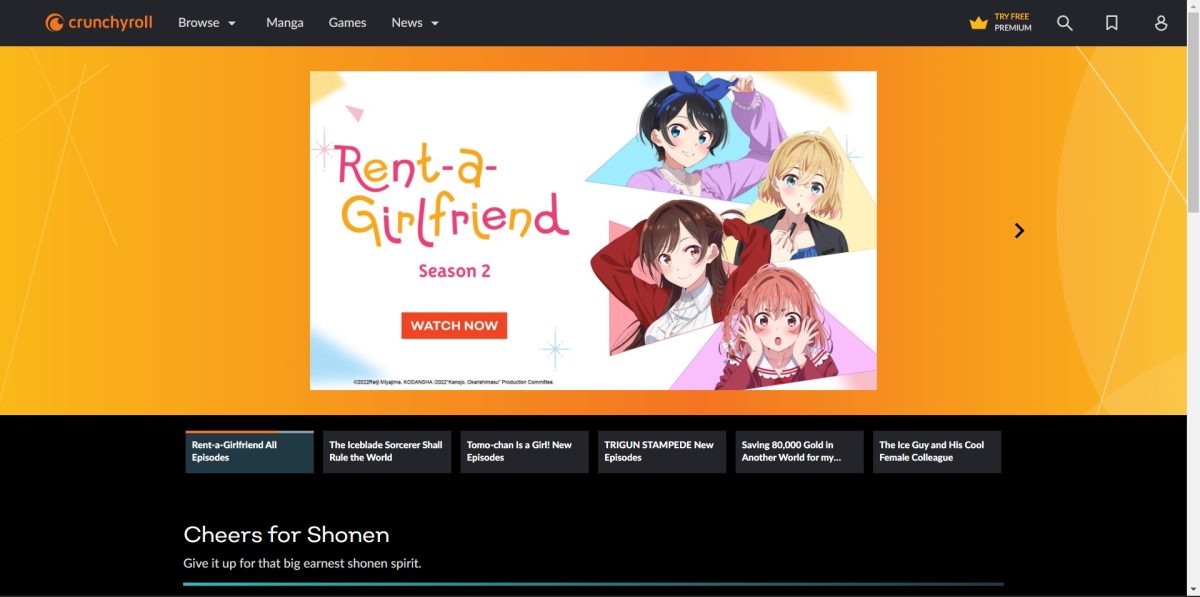Select Rent-a-Girlfriend All Episodes tab
Viewport: 1200px width, 597px height.
(249, 452)
